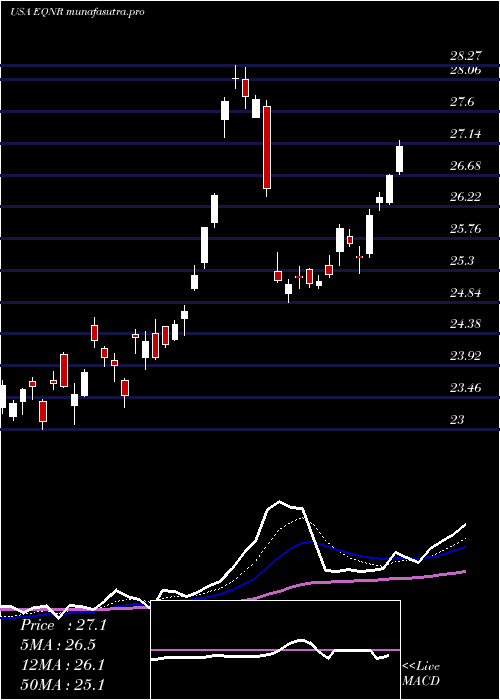500x700 pixels.
Task: Click the 25.3 price axis label
Action: [x=462, y=260]
